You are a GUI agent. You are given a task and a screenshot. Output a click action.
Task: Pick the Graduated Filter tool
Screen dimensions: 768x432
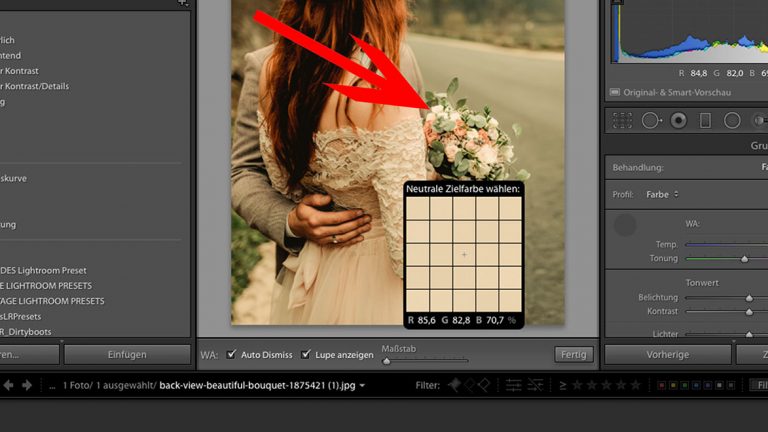[705, 120]
